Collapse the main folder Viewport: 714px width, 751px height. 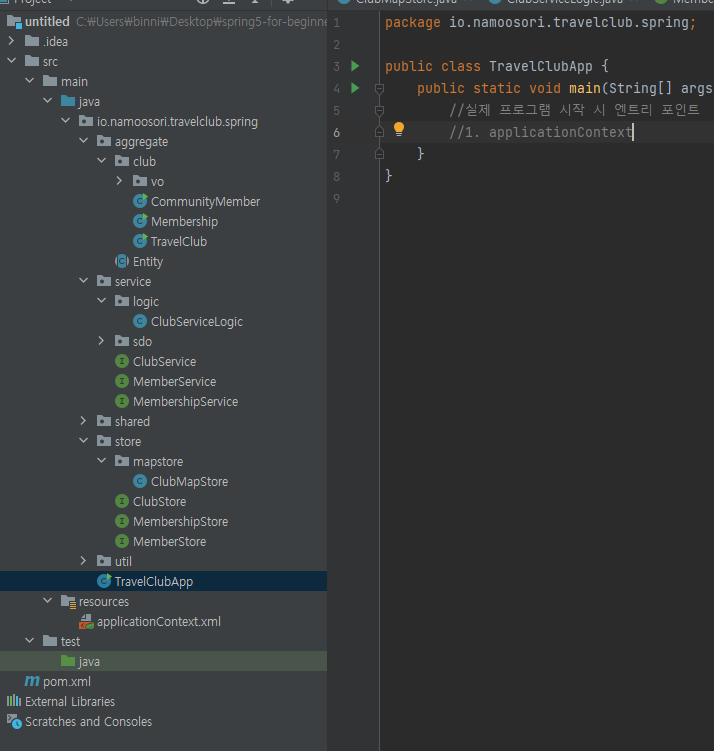click(29, 81)
